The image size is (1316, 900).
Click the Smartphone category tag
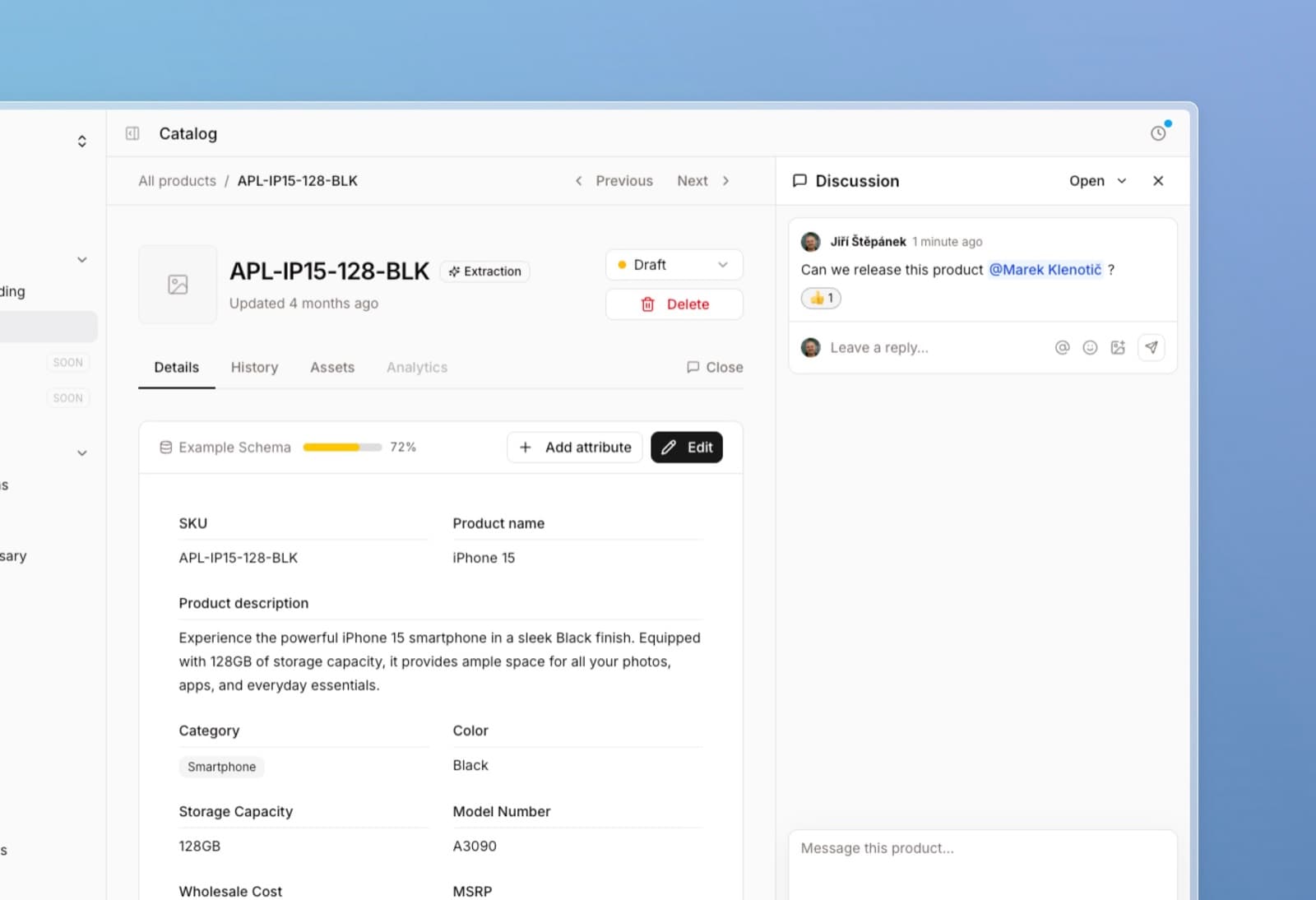(x=222, y=767)
